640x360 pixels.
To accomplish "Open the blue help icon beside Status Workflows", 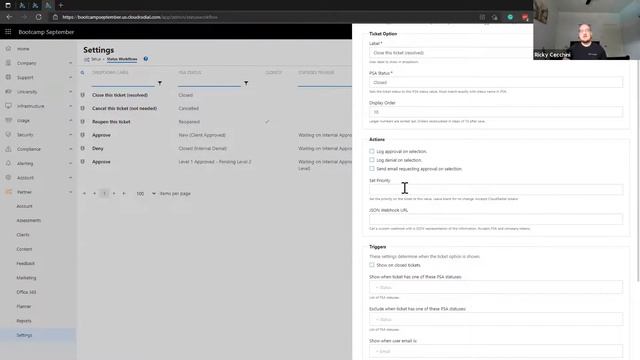I will click(146, 59).
